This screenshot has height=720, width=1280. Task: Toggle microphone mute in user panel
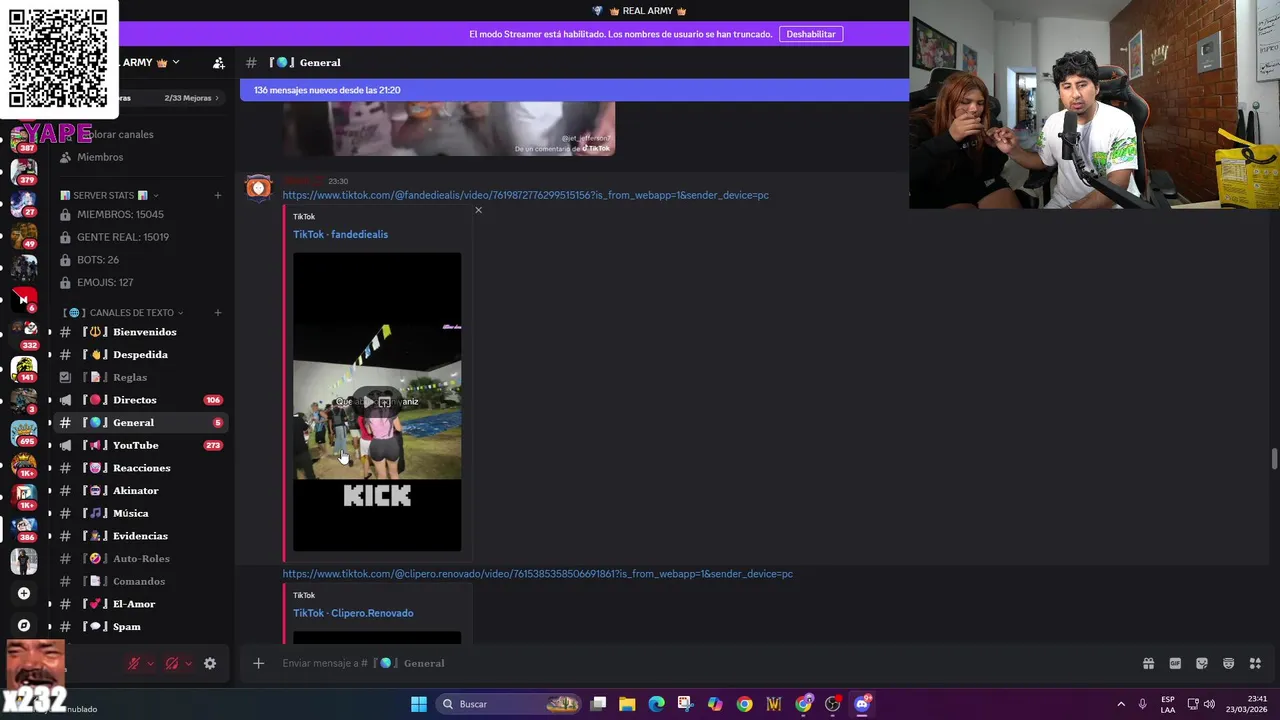point(133,663)
